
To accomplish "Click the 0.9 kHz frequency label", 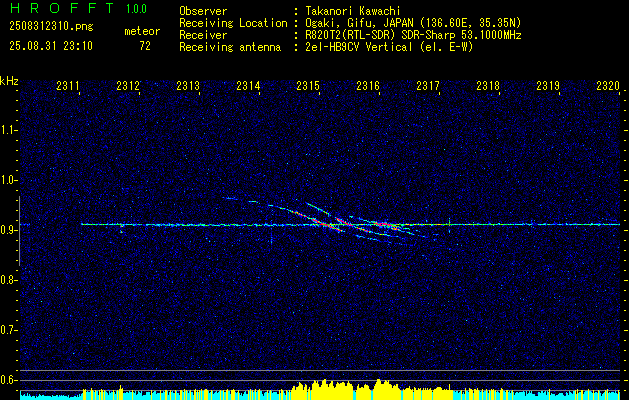I will click(8, 230).
